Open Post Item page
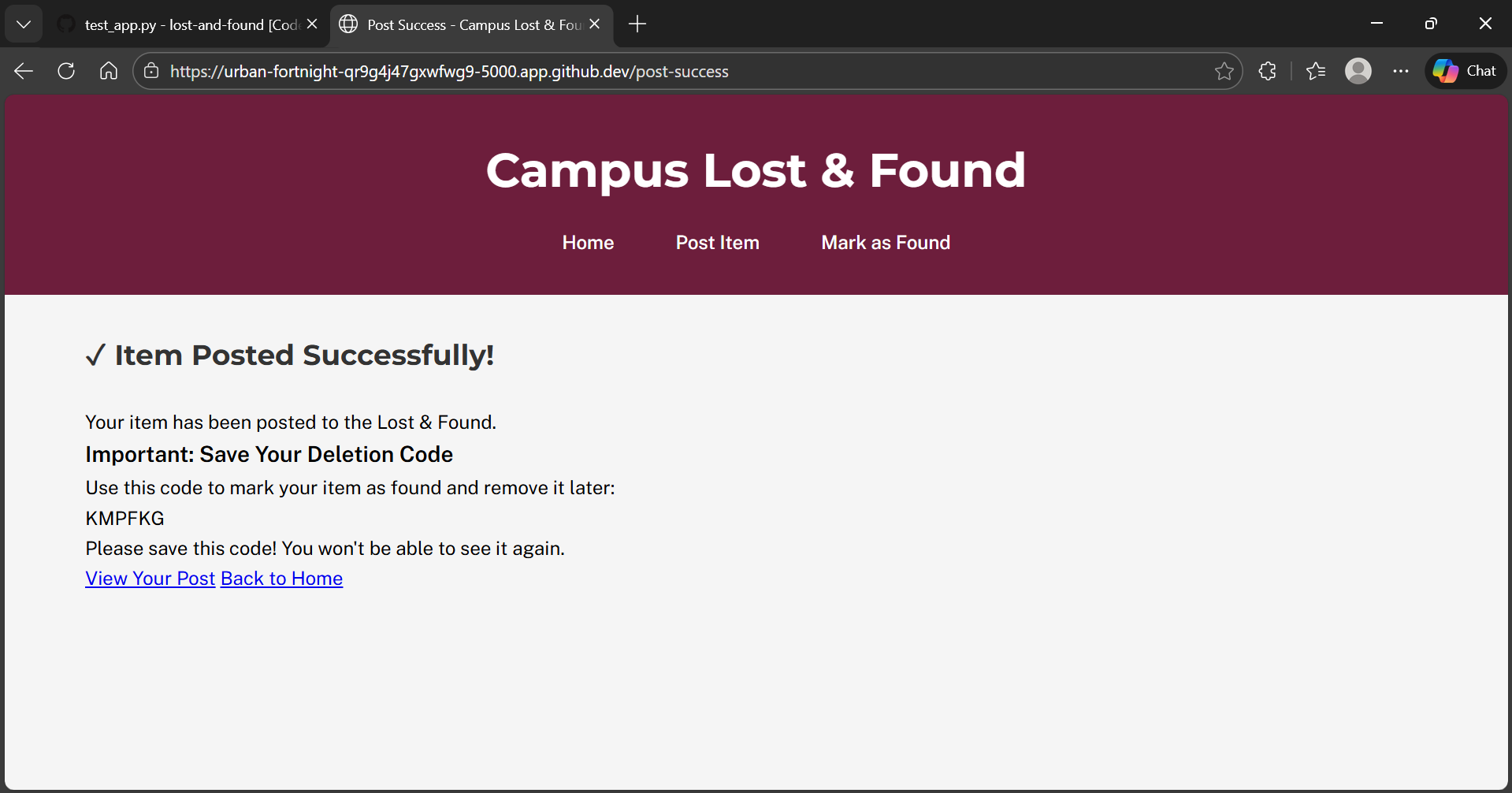Image resolution: width=1512 pixels, height=793 pixels. click(x=717, y=243)
